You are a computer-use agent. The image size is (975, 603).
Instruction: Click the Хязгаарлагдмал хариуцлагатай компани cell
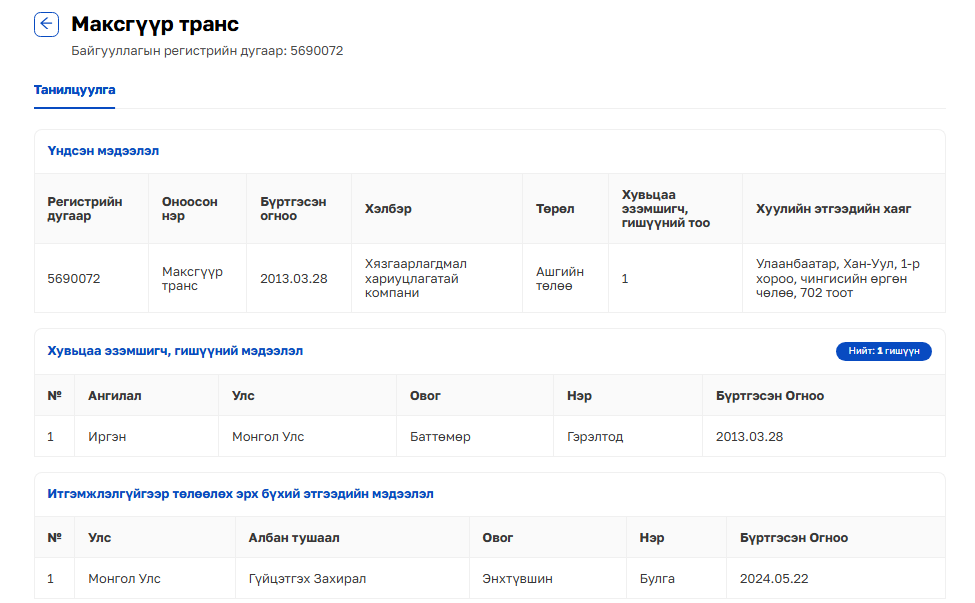416,279
